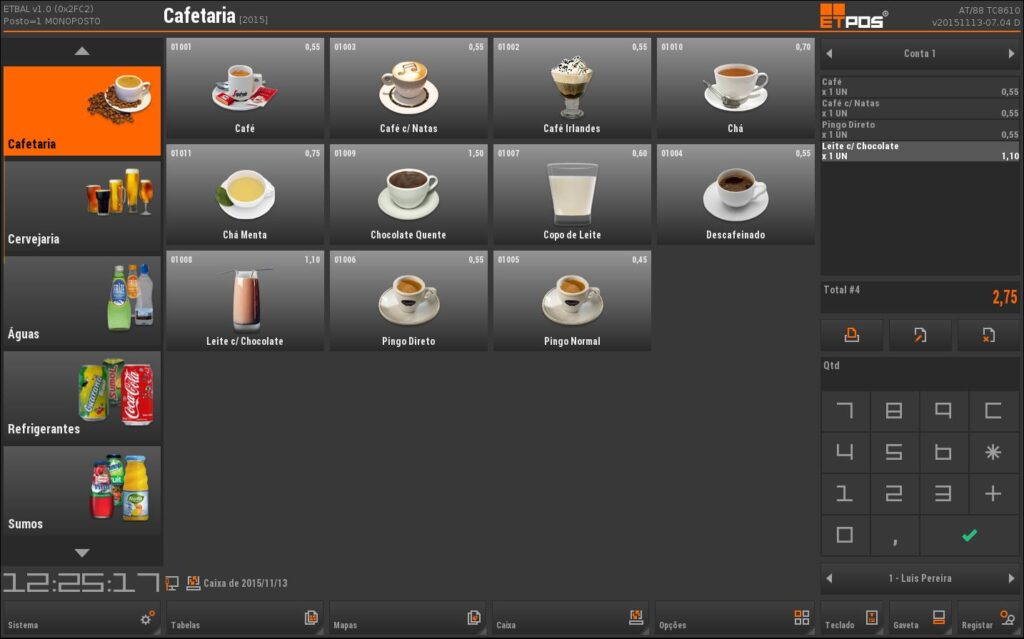Click the cancel document icon below the total
Image resolution: width=1024 pixels, height=639 pixels.
(988, 335)
